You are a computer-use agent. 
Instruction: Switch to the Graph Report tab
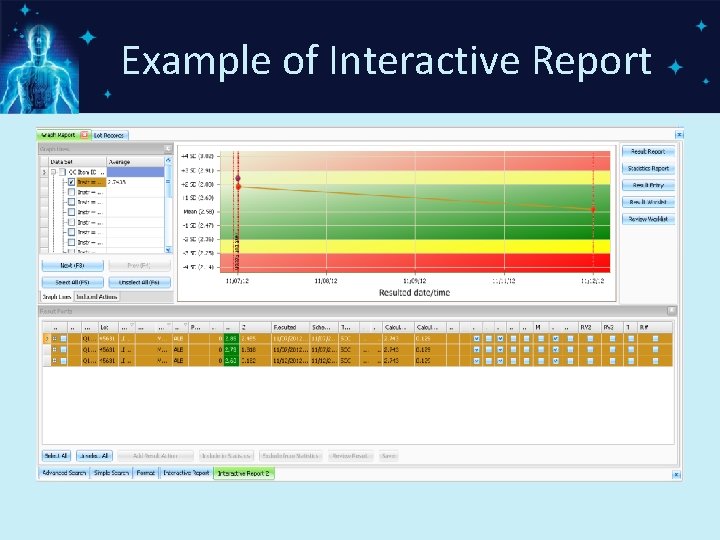(x=58, y=135)
